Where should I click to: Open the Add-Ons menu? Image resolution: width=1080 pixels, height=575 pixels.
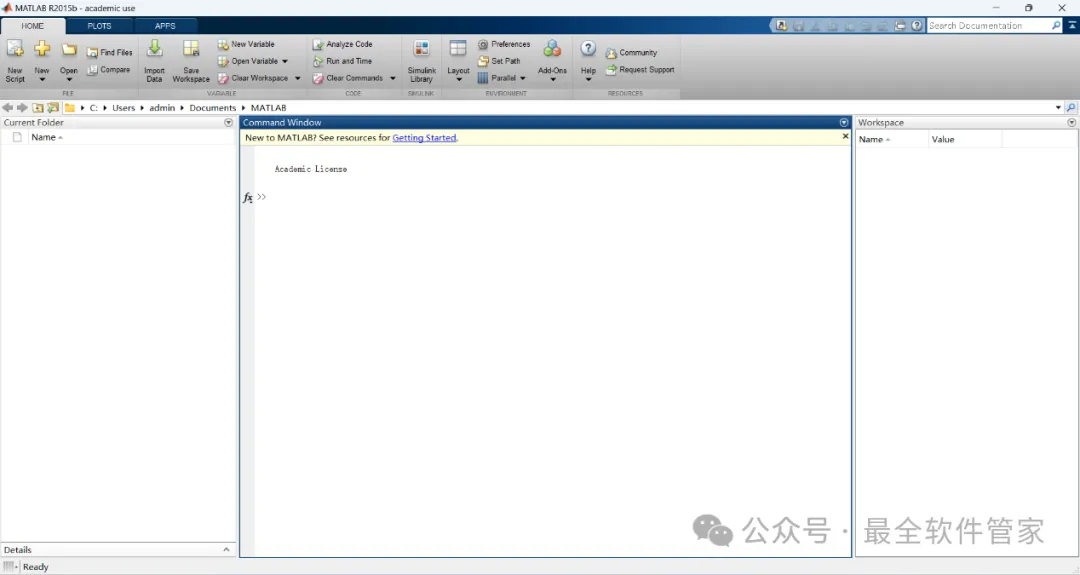[552, 61]
